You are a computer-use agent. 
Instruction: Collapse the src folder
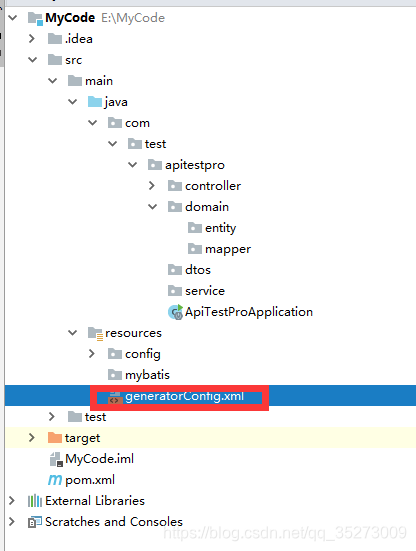(x=33, y=60)
